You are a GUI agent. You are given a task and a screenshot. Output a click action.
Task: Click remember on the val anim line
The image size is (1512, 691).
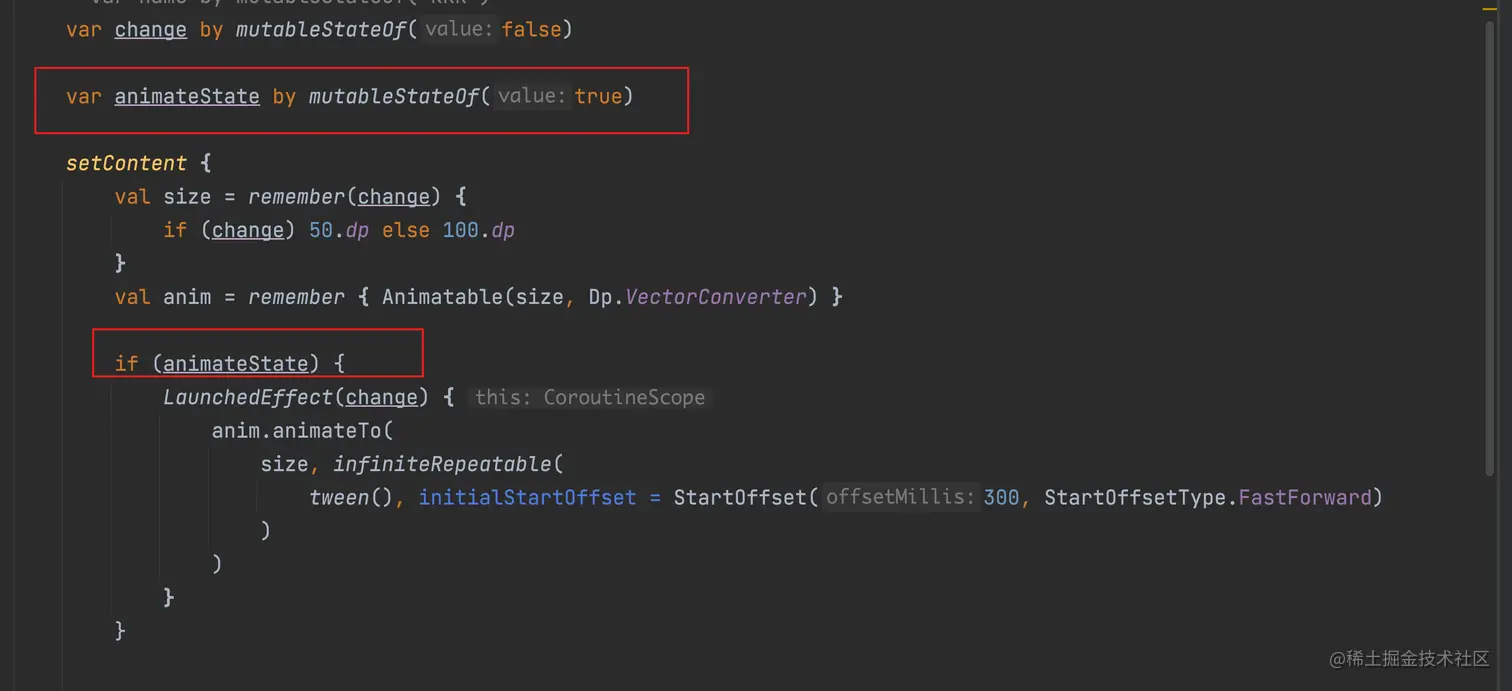click(296, 296)
